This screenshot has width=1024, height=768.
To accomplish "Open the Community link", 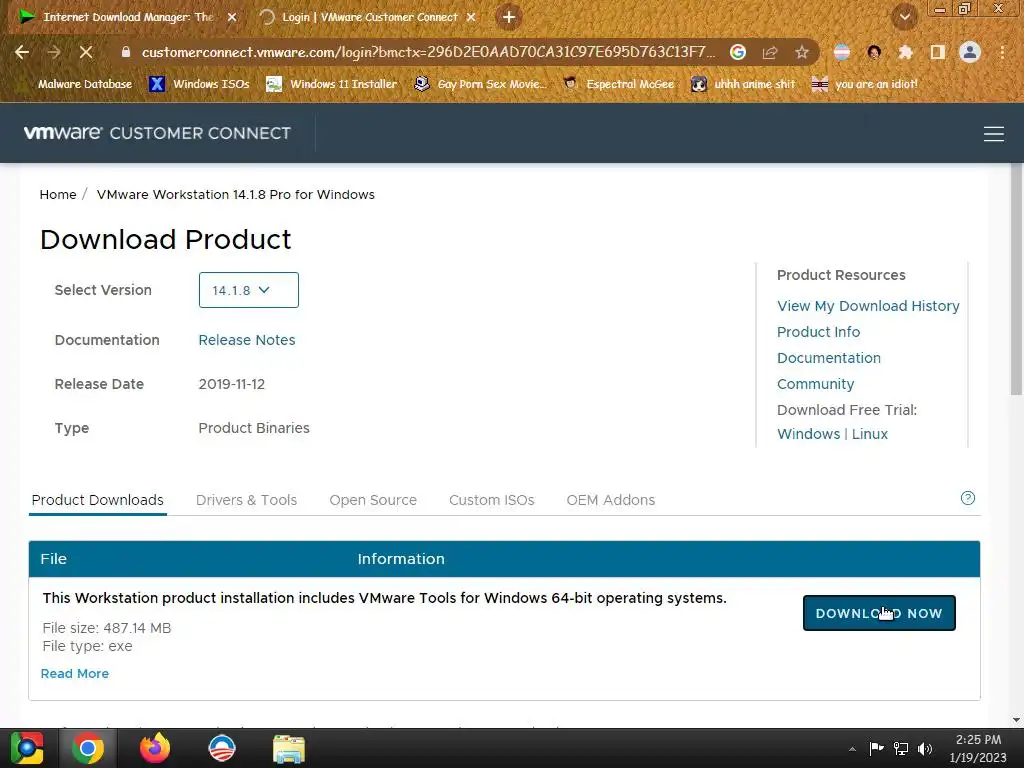I will (x=816, y=384).
